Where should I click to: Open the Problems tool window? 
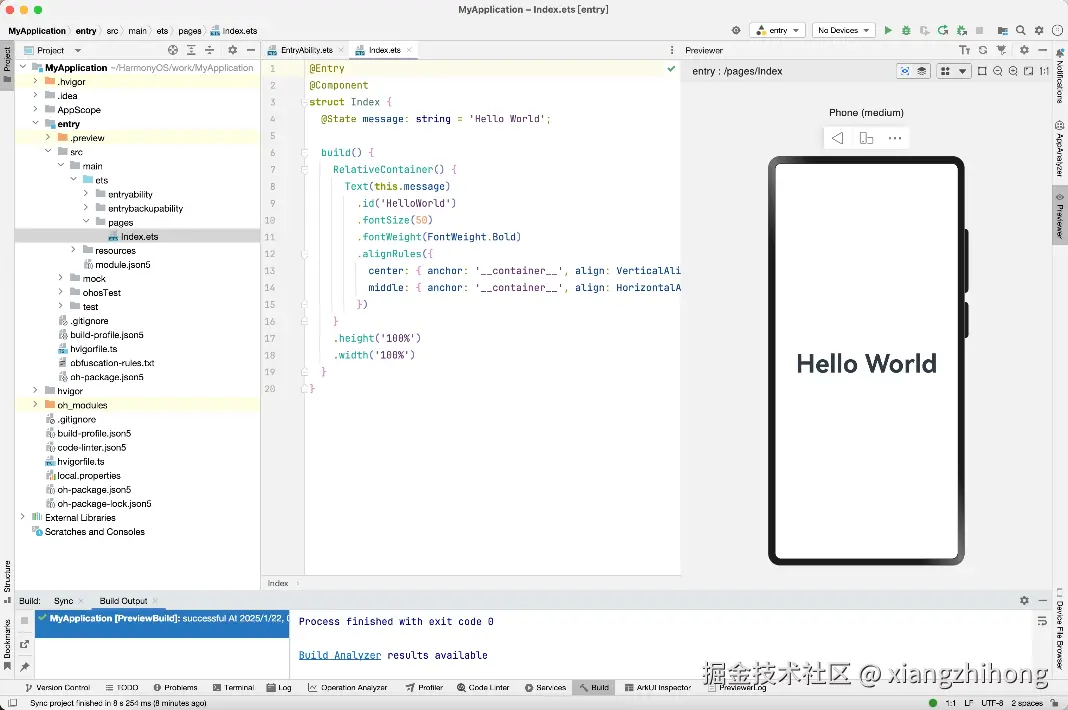pos(176,688)
